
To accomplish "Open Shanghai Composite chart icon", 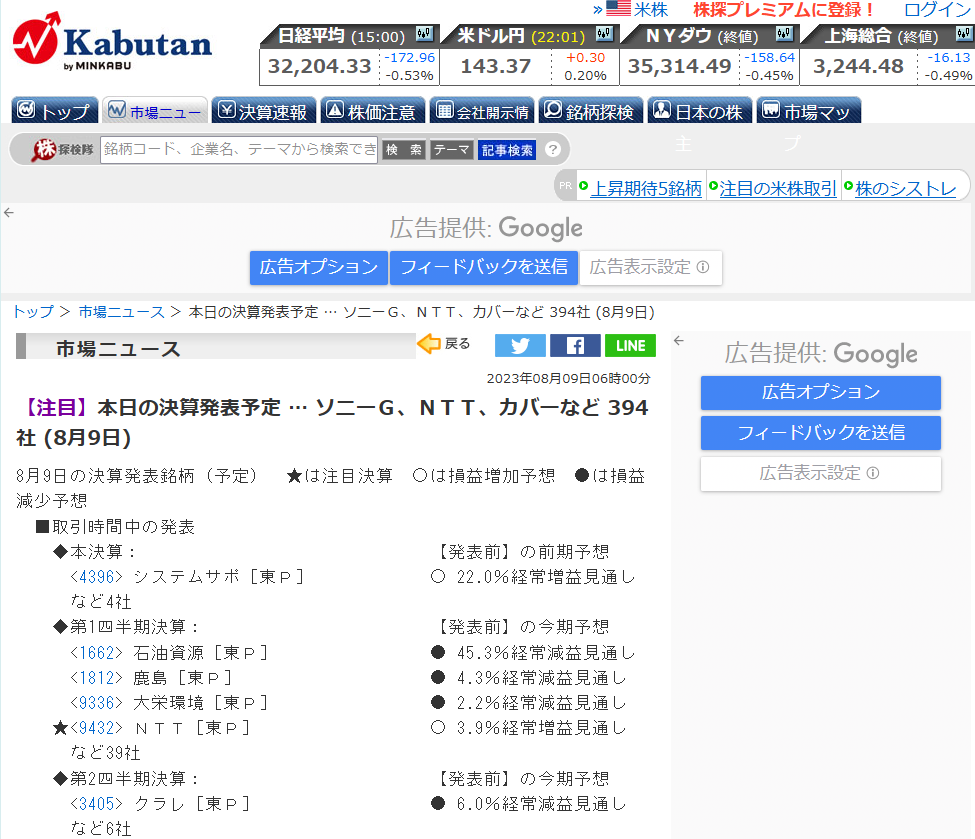I will [x=961, y=35].
